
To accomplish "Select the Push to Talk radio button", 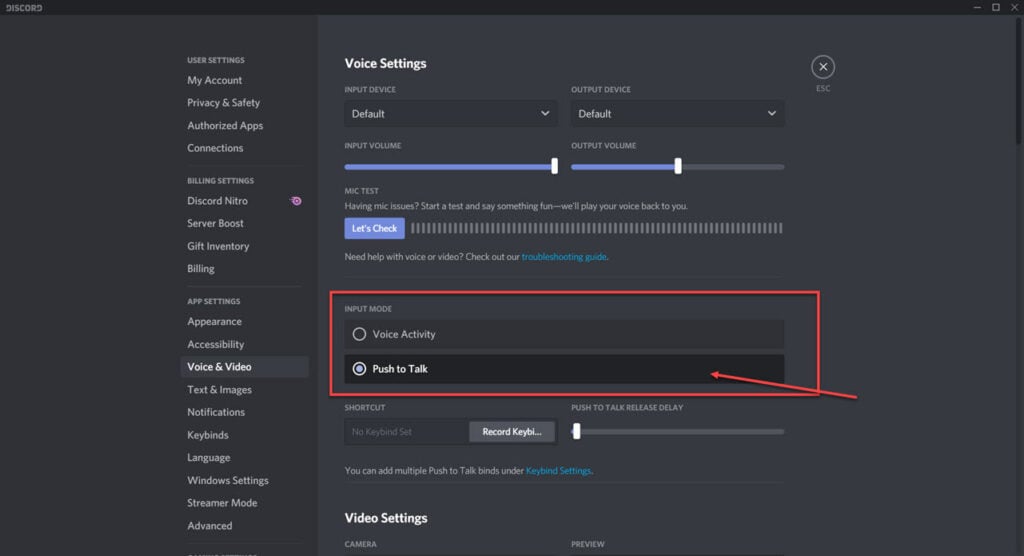I will tap(359, 368).
